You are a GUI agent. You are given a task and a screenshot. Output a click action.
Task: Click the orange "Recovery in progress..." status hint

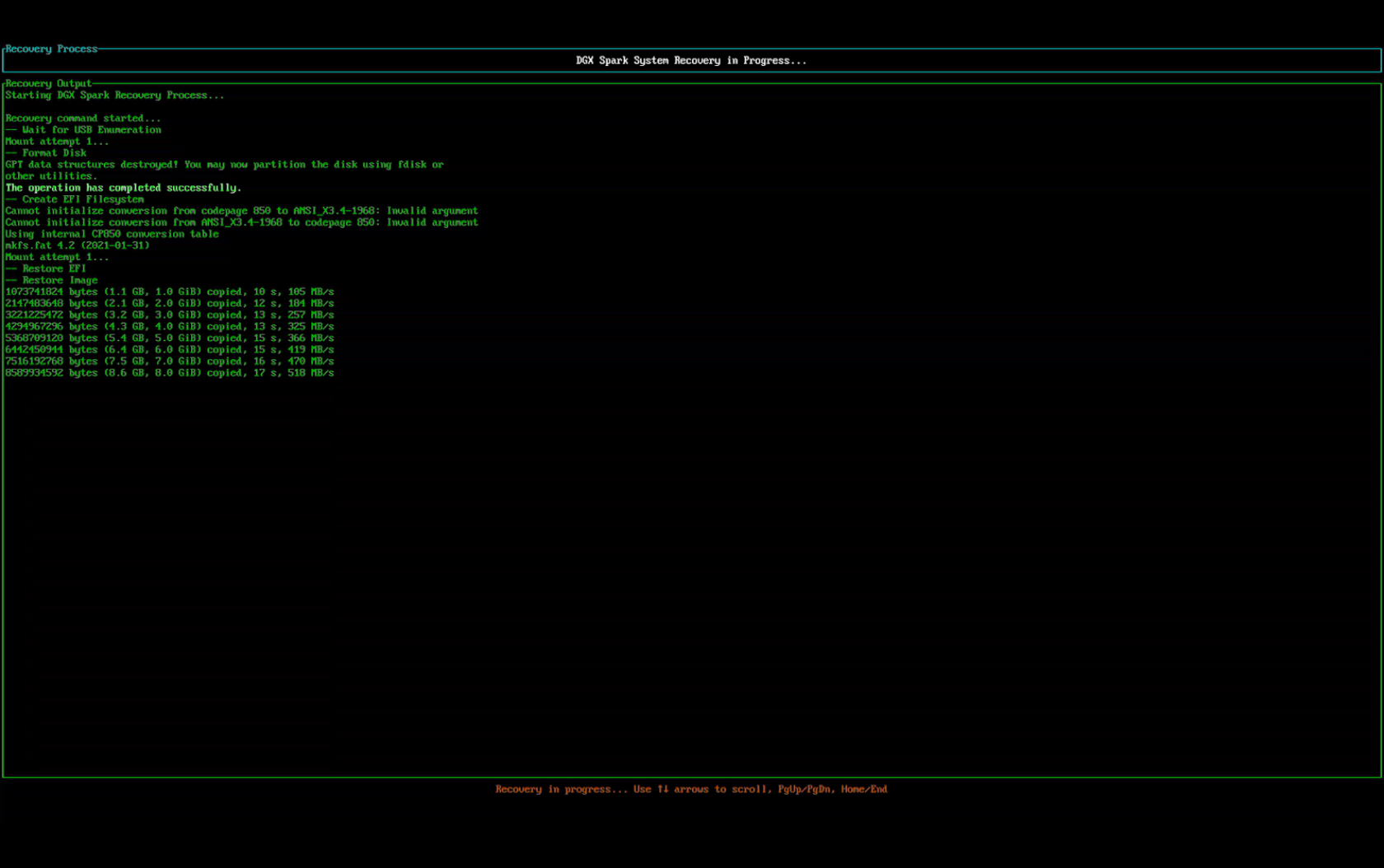pos(690,788)
